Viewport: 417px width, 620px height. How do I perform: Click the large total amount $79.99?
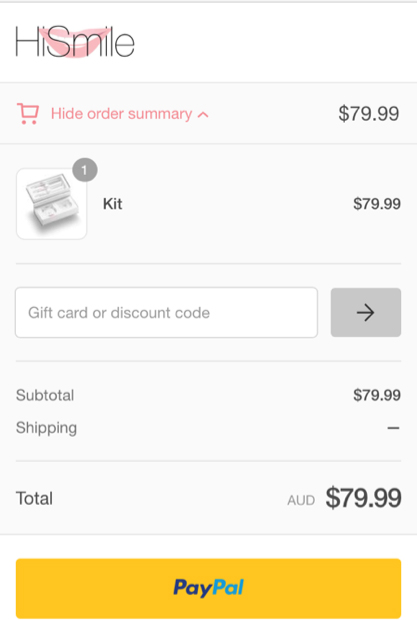coord(363,498)
